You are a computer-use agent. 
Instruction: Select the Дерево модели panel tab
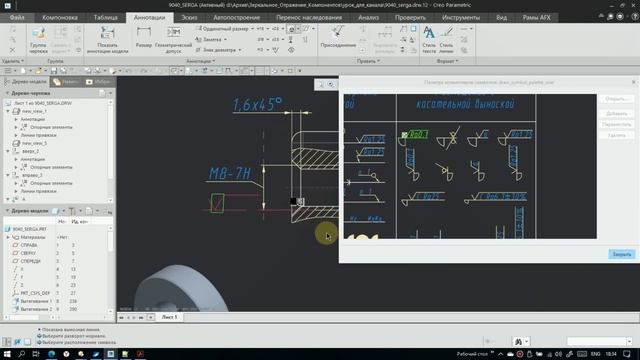[x=26, y=82]
